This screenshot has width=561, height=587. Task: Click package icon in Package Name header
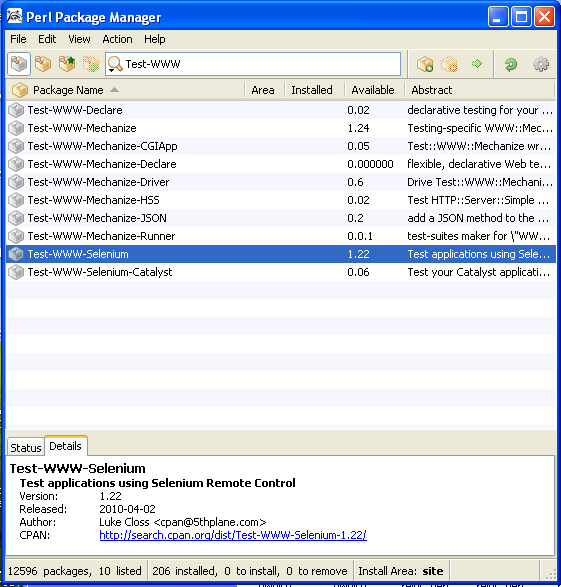[x=19, y=90]
